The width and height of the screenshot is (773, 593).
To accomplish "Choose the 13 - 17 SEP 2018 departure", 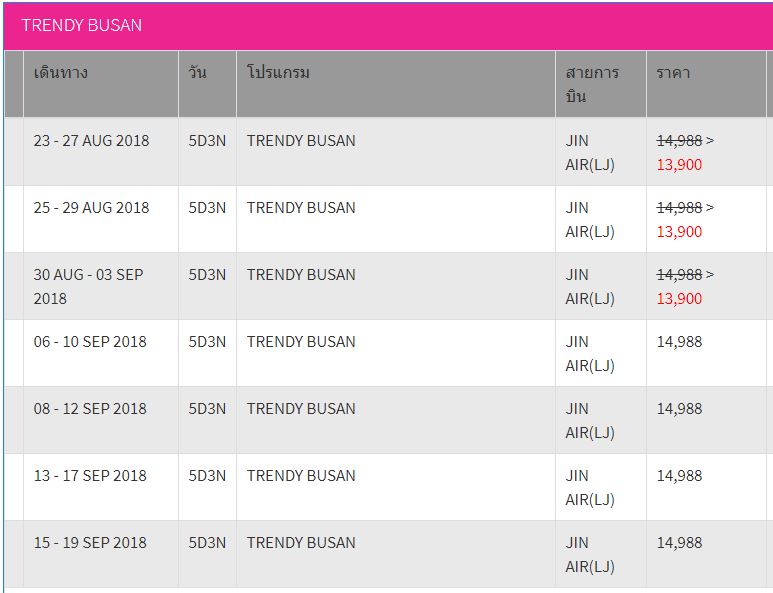I will coord(90,476).
